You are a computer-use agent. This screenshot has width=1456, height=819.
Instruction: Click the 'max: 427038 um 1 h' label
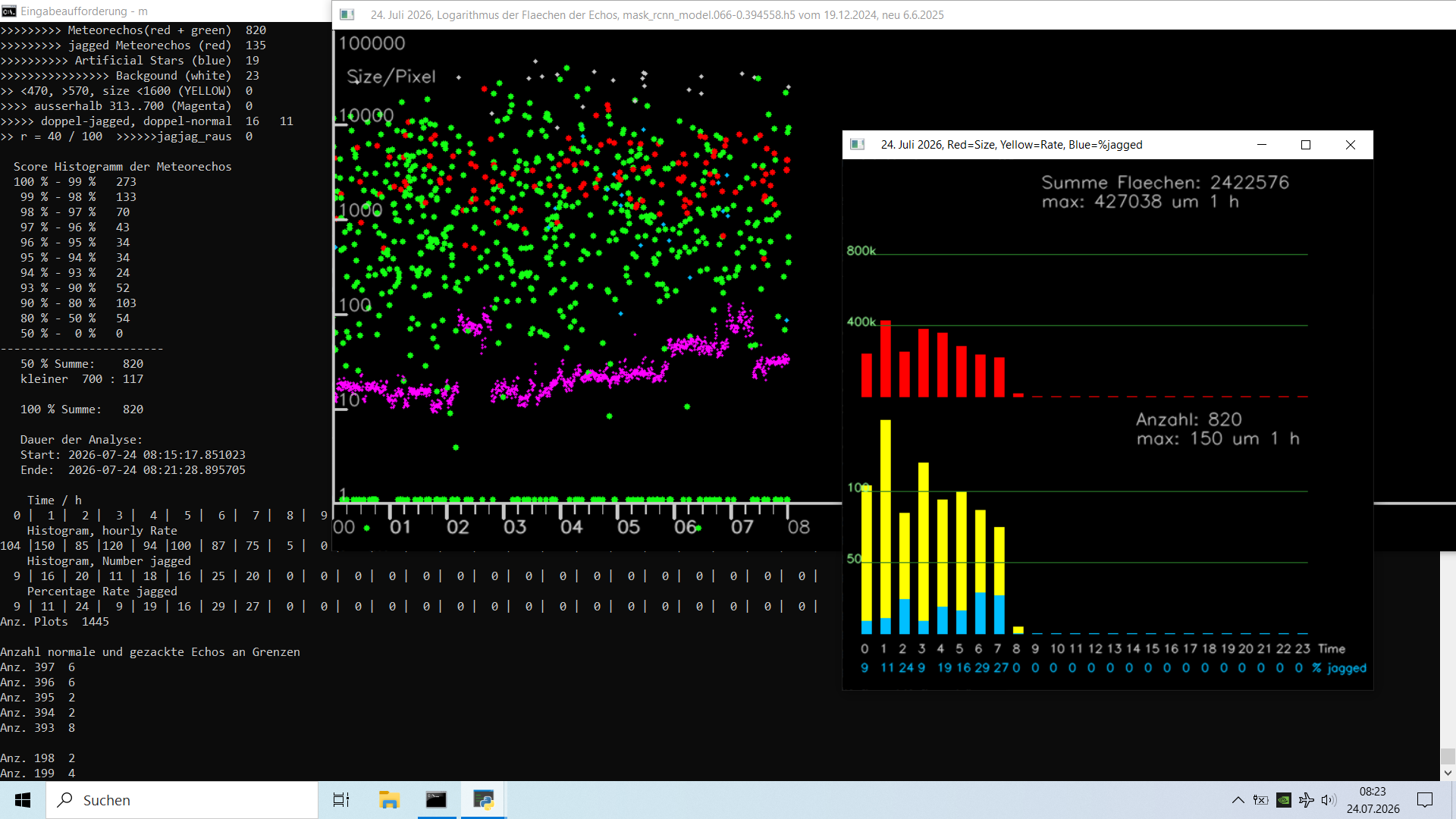1140,202
